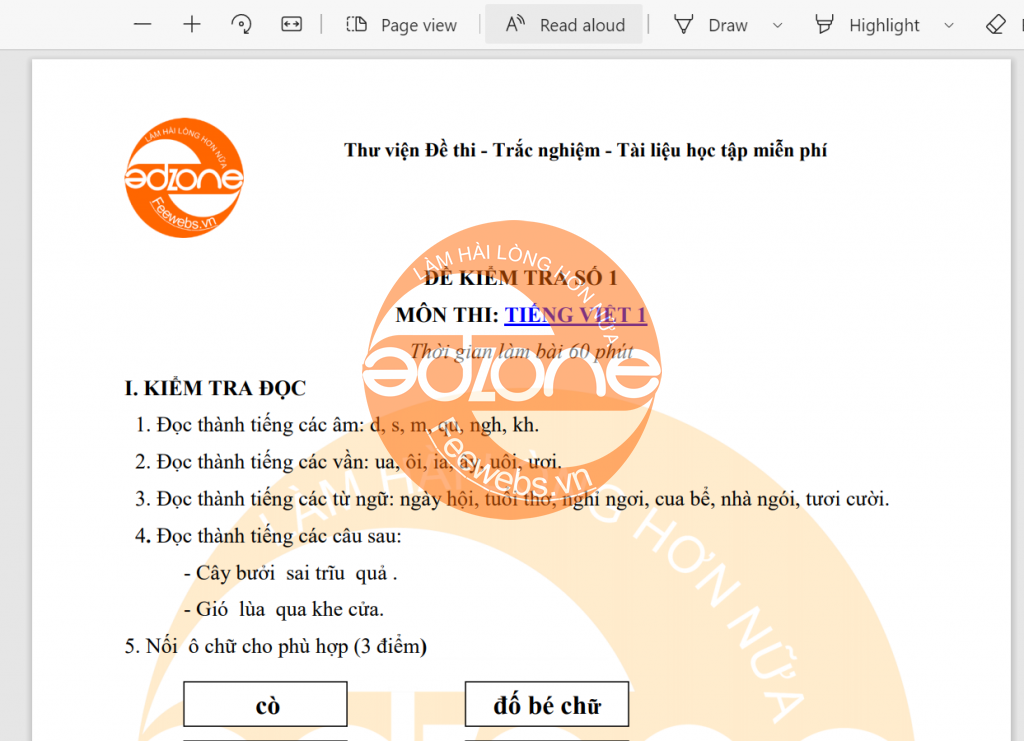
Task: Open the TIẾNG VIỆT 1 hyperlink
Action: [575, 315]
